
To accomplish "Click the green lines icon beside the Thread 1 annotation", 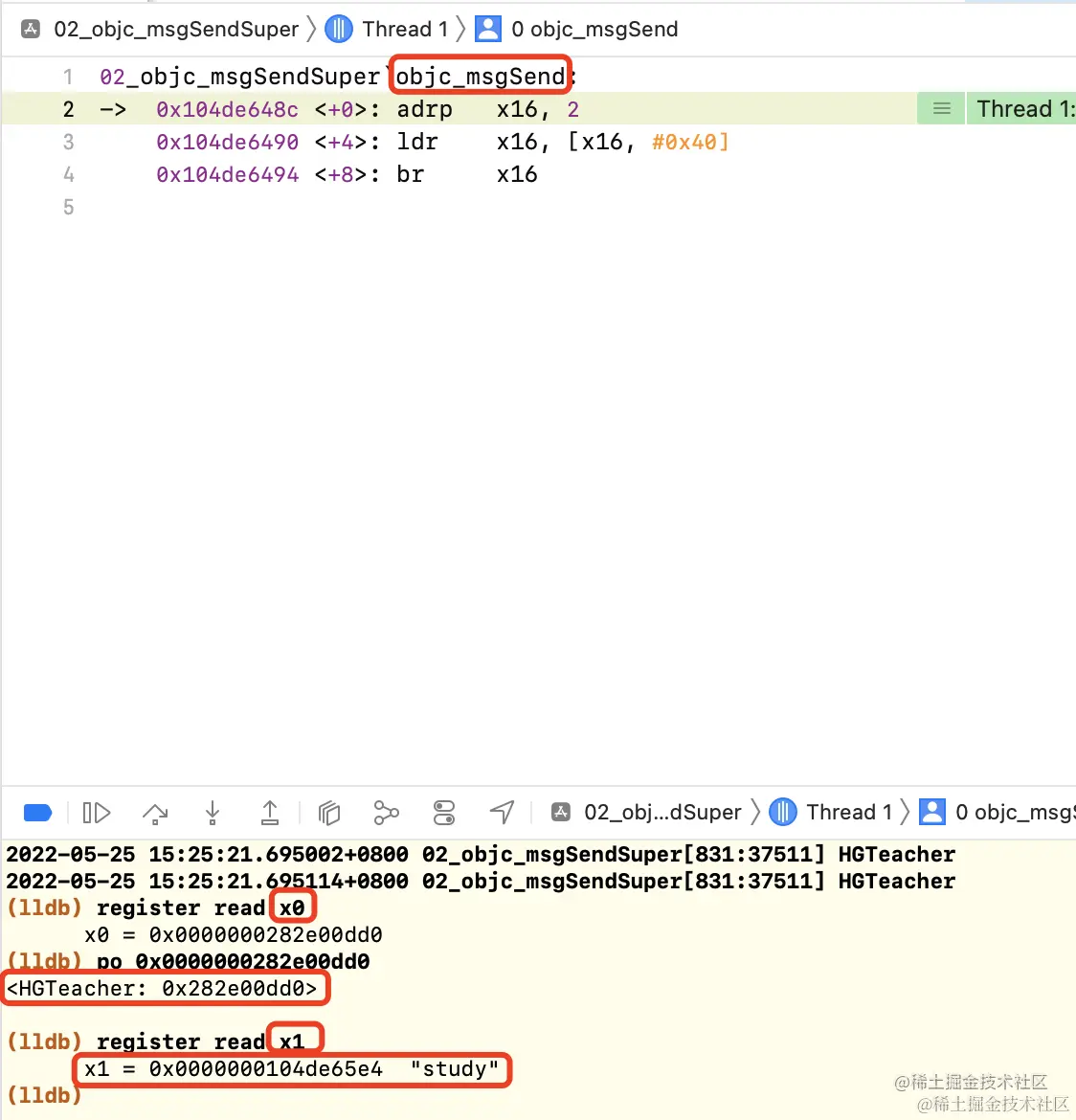I will click(x=942, y=108).
